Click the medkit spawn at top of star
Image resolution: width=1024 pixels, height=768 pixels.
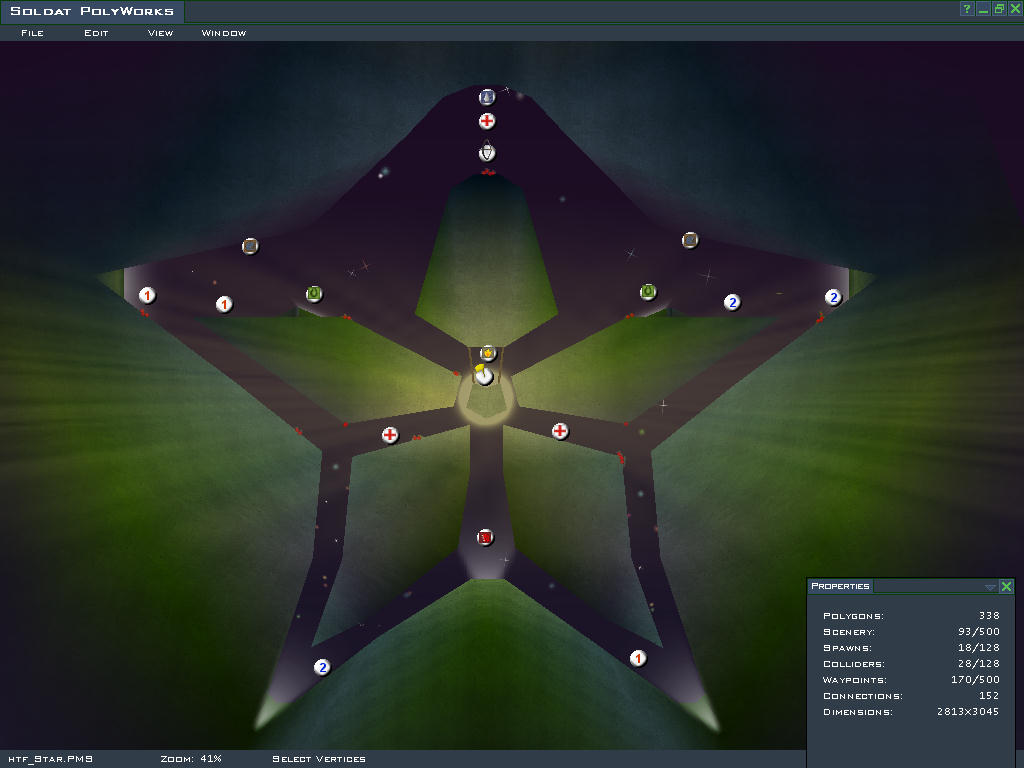tap(487, 121)
